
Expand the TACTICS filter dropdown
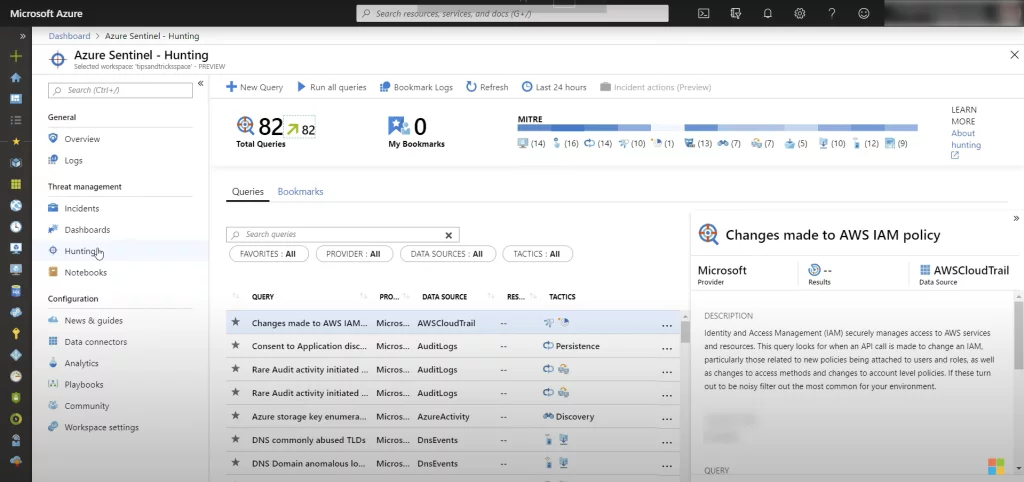tap(537, 254)
